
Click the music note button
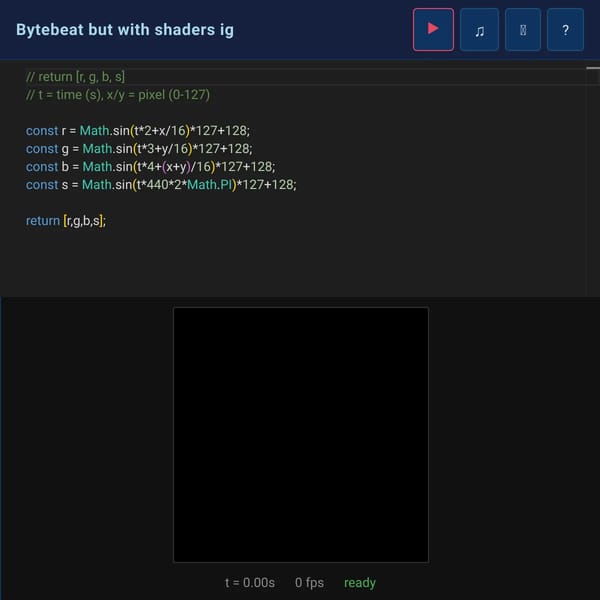pos(479,29)
